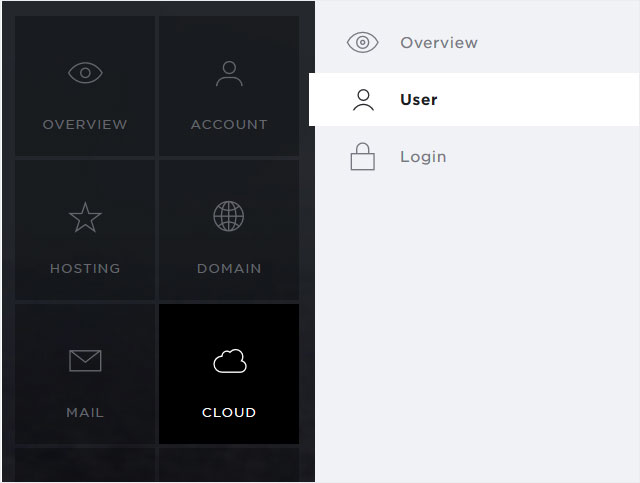Click the partially visible tile below CLOUD
The image size is (640, 483).
pyautogui.click(x=229, y=465)
